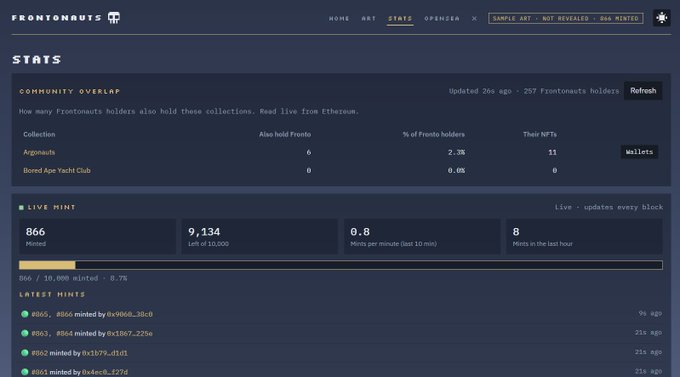Open token #864 link
This screenshot has width=680, height=377.
click(64, 333)
